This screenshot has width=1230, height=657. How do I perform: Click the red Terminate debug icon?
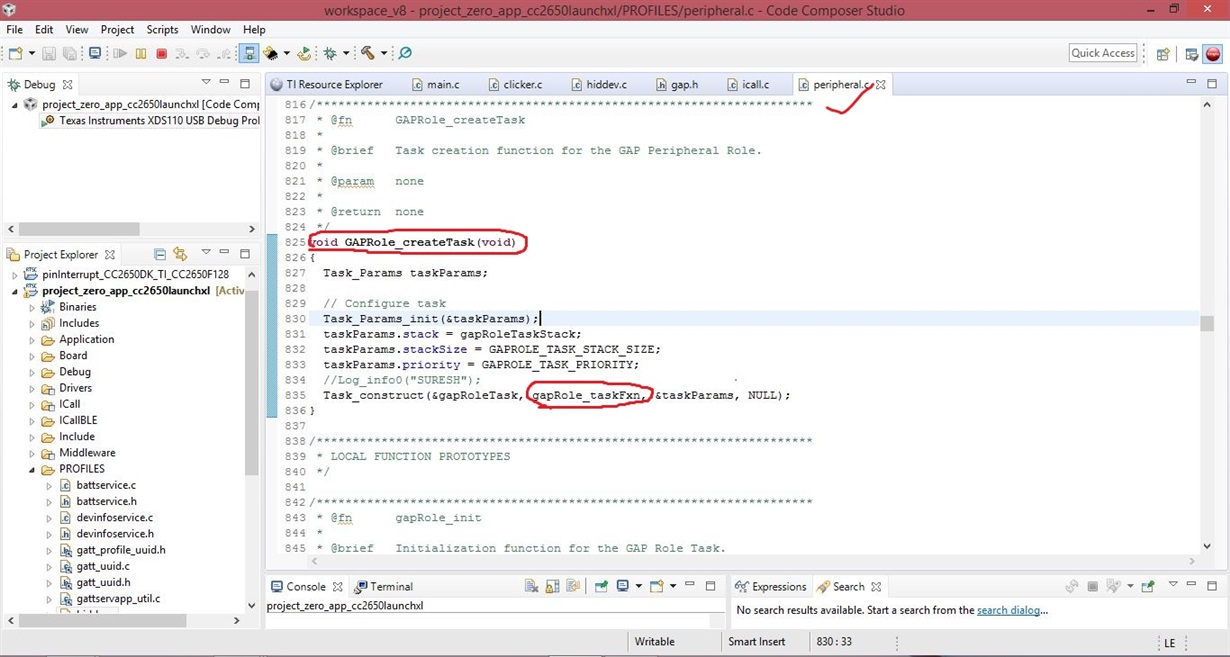coord(162,53)
